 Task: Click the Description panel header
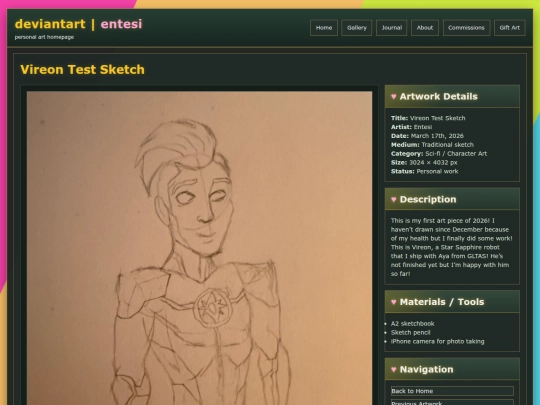pos(452,199)
